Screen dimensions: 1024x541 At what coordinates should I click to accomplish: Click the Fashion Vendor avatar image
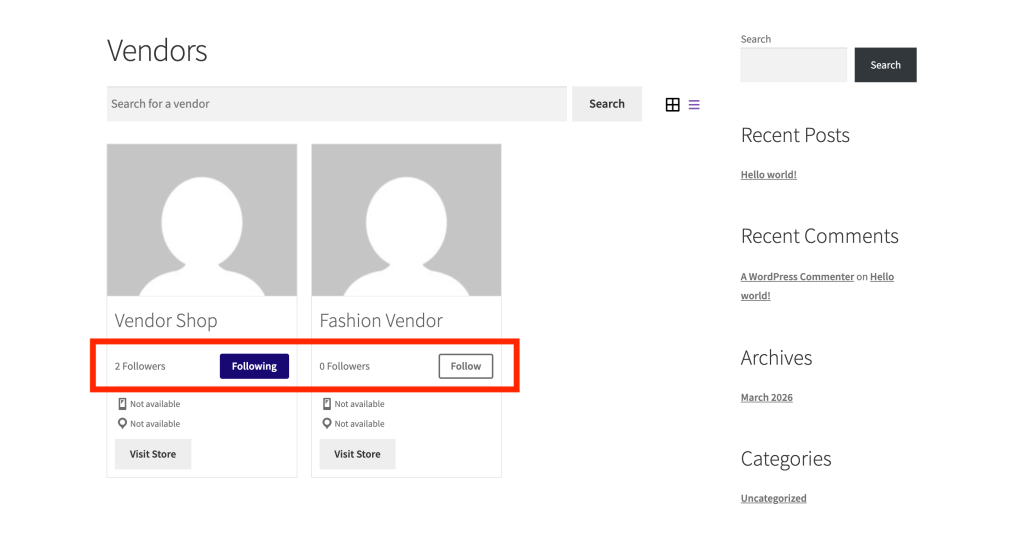pos(406,220)
